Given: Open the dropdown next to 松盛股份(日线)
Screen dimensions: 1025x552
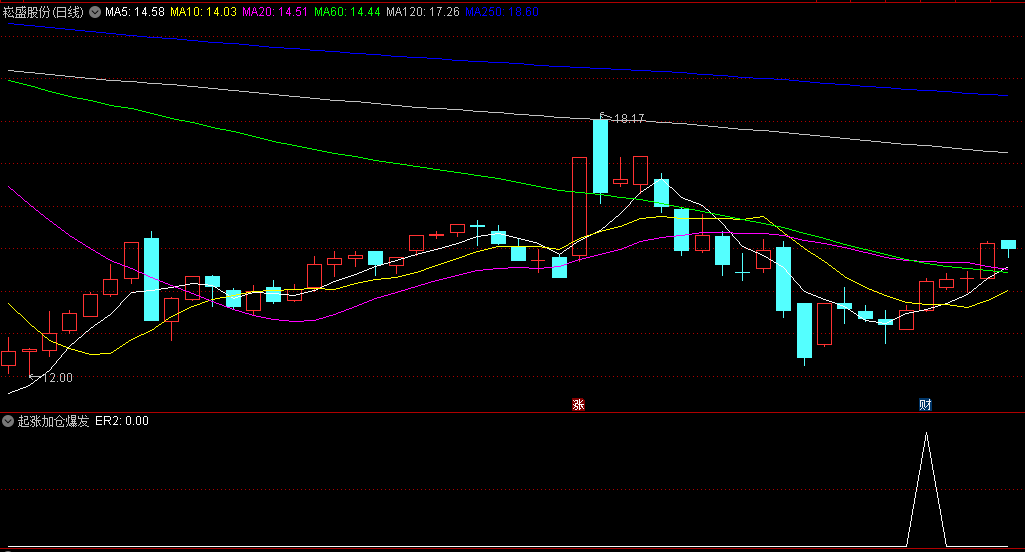Looking at the screenshot, I should click(x=95, y=12).
